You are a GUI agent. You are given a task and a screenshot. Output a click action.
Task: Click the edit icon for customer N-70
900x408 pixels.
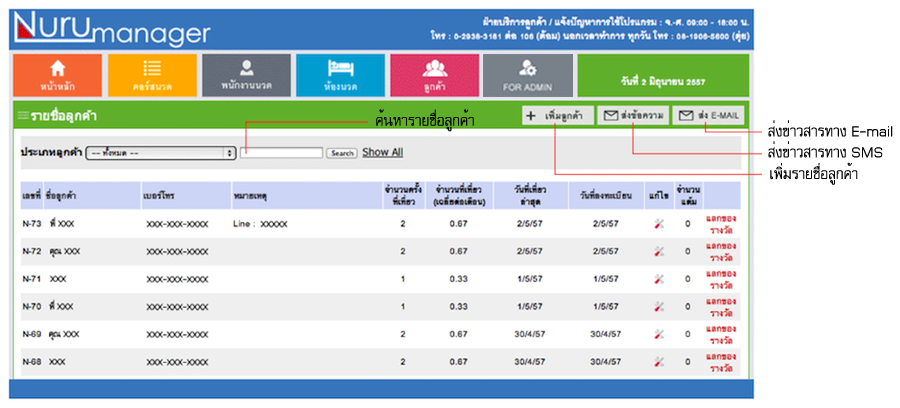tap(657, 306)
